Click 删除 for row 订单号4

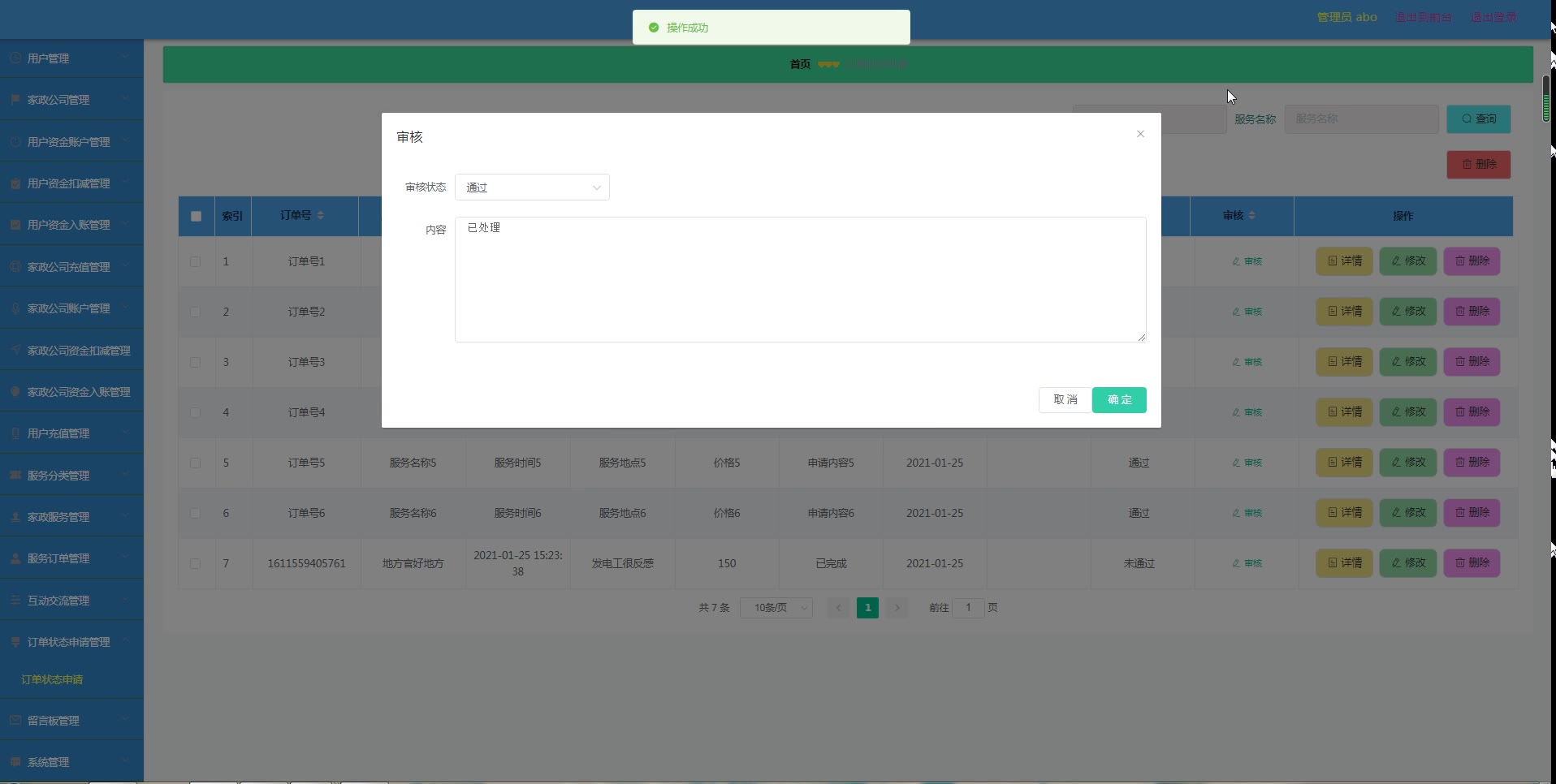pyautogui.click(x=1472, y=412)
